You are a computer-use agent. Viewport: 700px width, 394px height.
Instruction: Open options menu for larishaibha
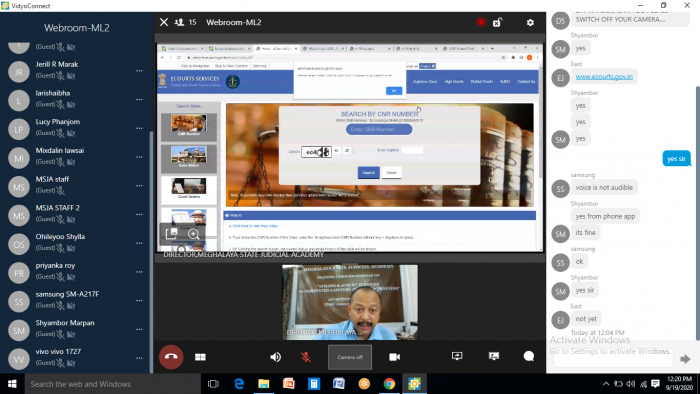click(x=139, y=100)
